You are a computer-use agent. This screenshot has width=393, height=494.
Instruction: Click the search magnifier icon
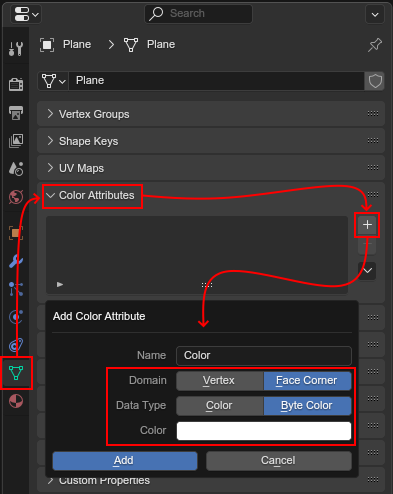[x=156, y=14]
